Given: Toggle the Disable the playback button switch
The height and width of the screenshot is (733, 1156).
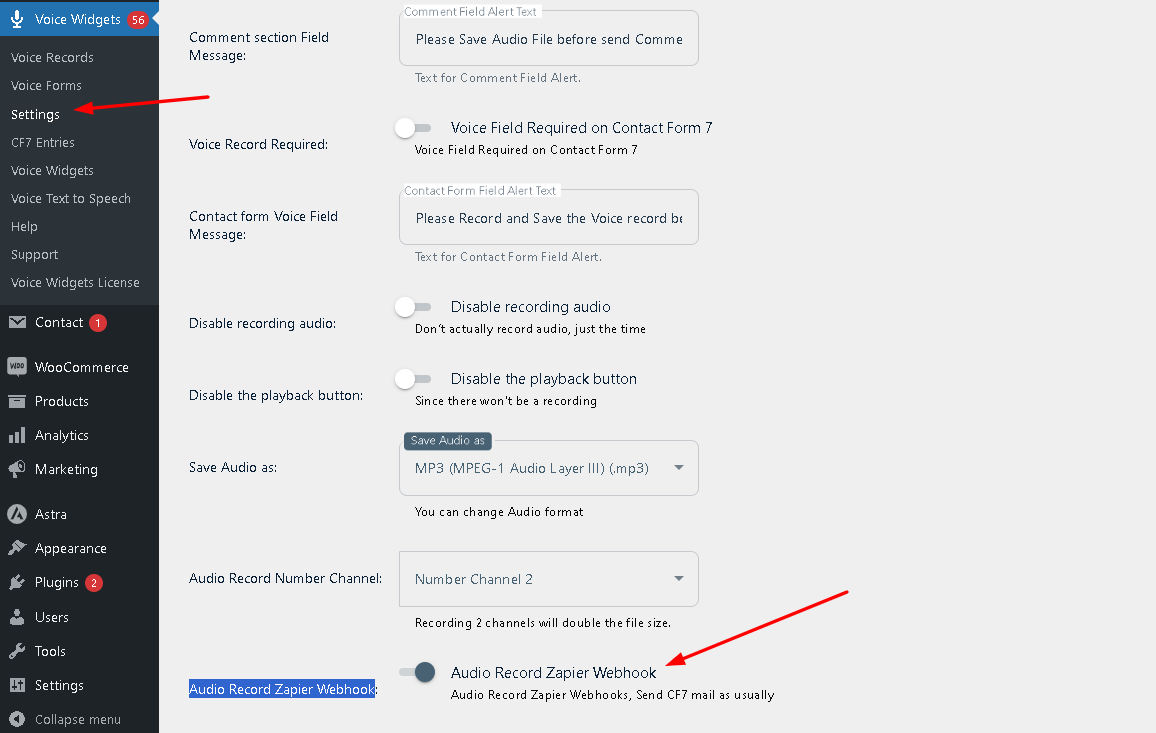Looking at the screenshot, I should click(x=414, y=379).
